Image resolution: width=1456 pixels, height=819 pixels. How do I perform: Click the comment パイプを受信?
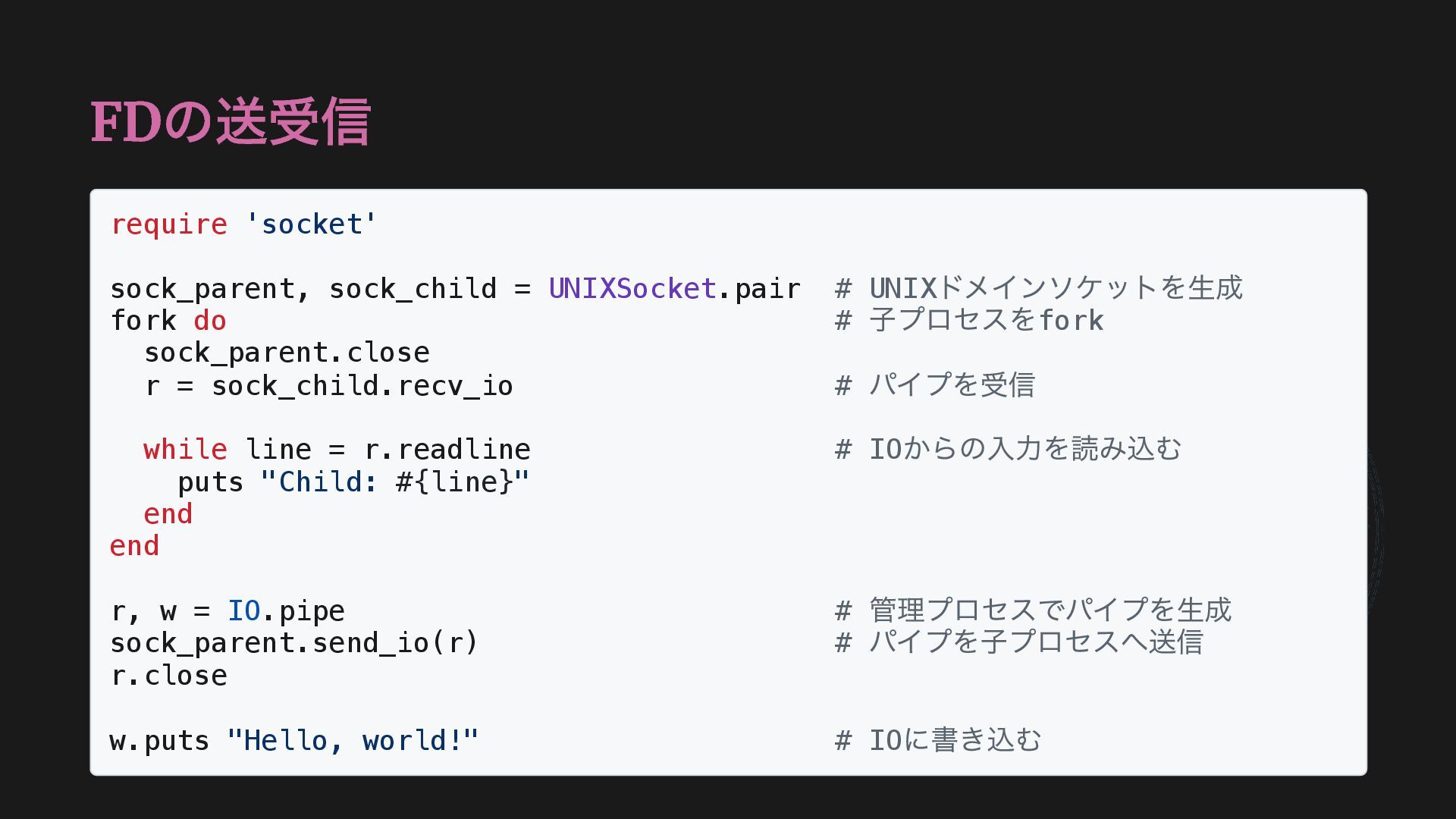[x=935, y=385]
